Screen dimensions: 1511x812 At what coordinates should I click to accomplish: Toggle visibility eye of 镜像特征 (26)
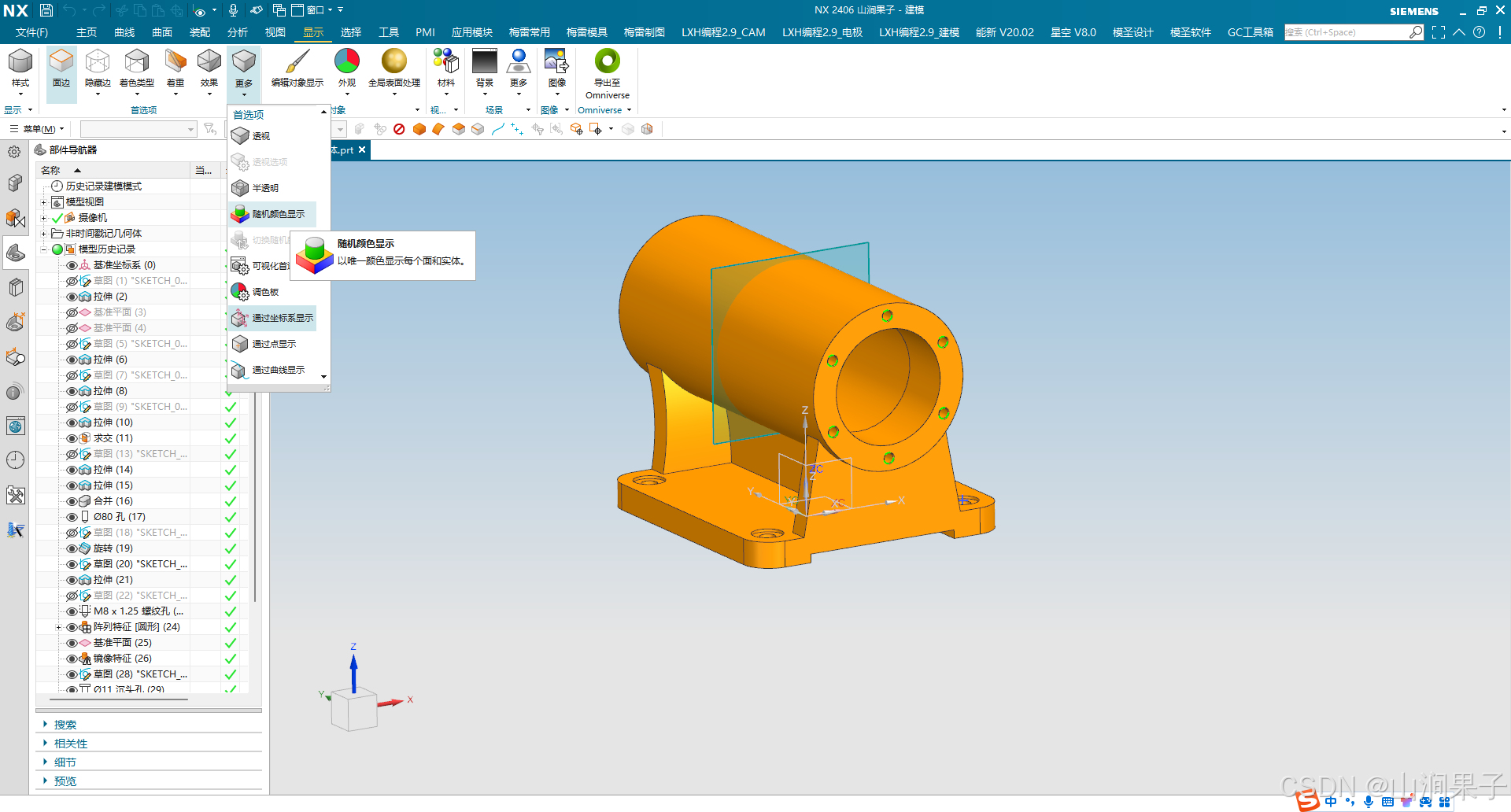[x=72, y=659]
